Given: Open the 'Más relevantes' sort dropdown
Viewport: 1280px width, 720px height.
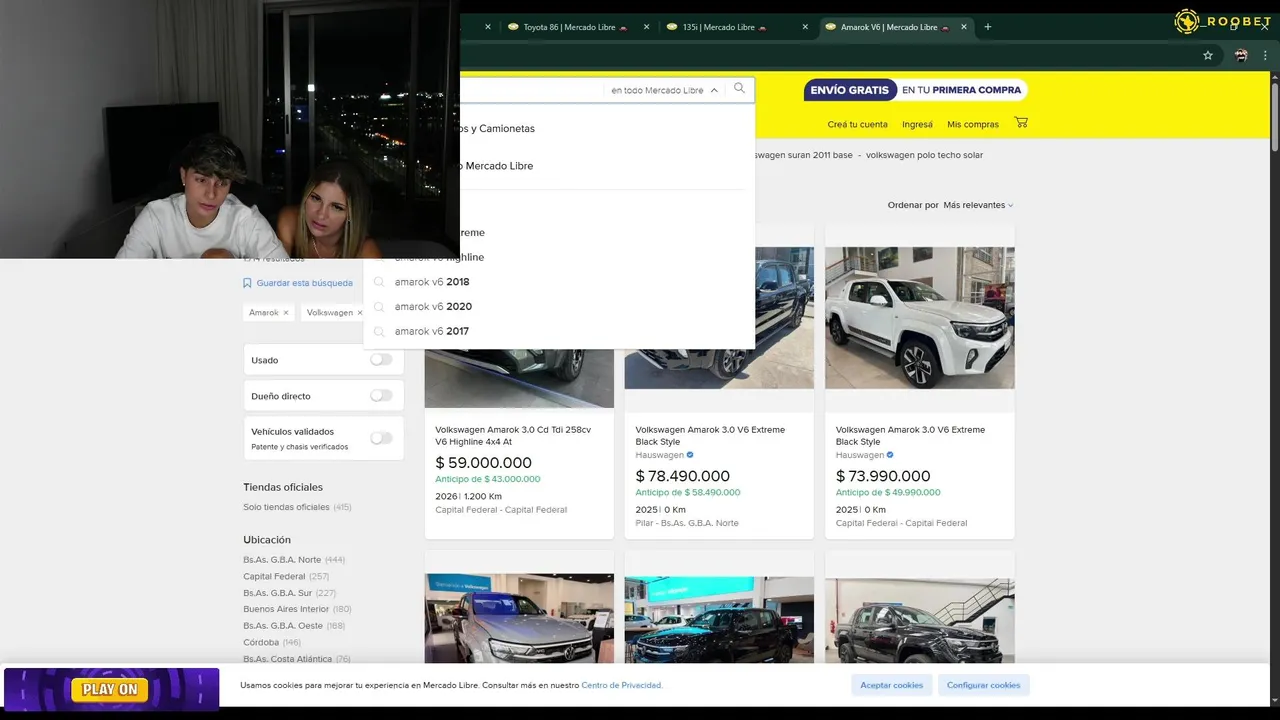Looking at the screenshot, I should click(x=978, y=205).
